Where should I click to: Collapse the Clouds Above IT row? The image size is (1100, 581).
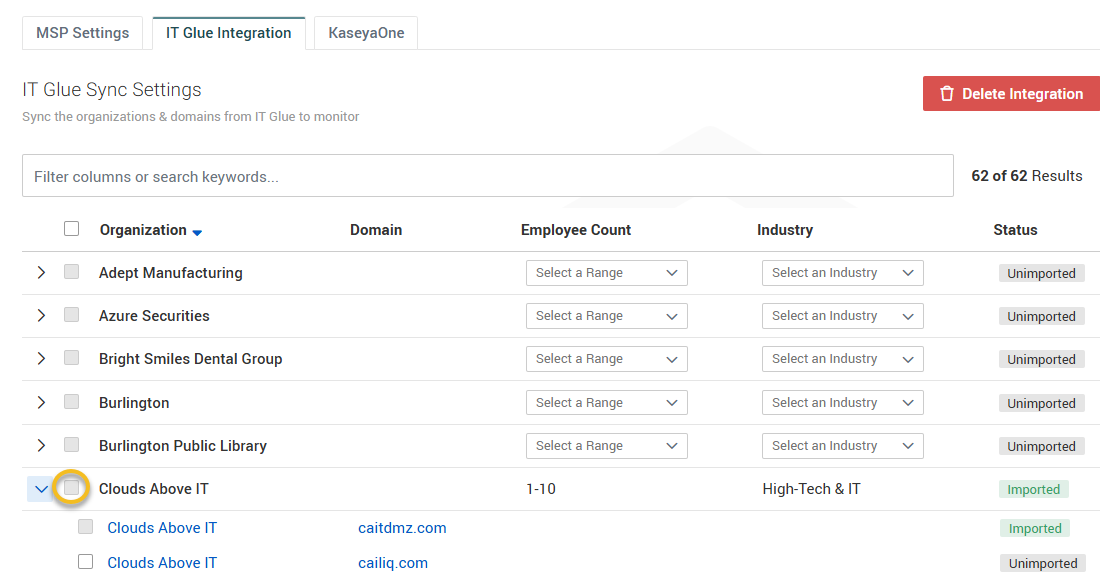41,489
